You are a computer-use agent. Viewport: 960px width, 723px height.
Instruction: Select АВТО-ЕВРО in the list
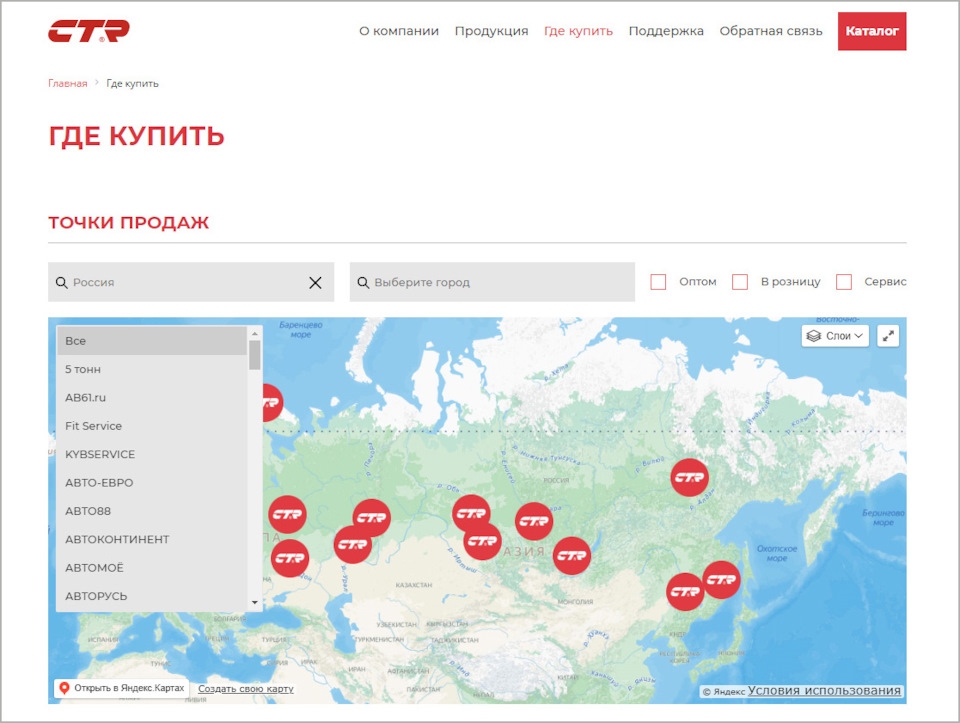pyautogui.click(x=152, y=483)
